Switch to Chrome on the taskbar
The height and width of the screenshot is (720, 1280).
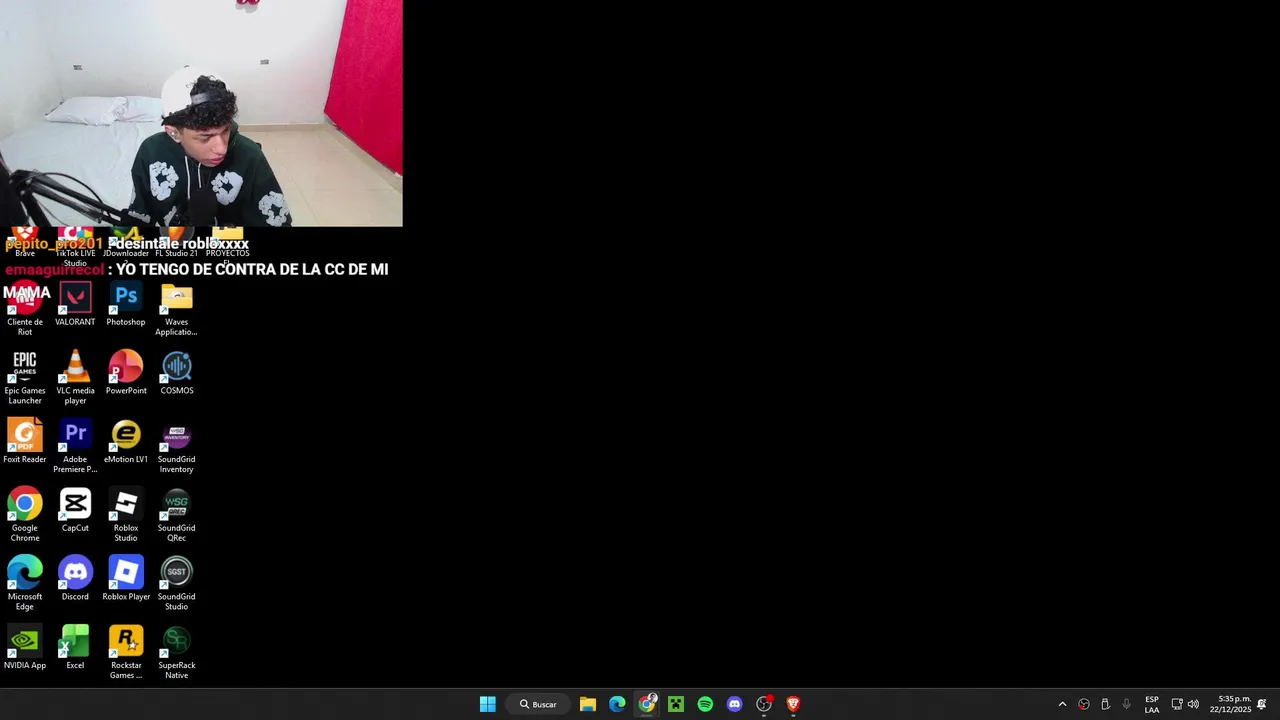(x=647, y=704)
